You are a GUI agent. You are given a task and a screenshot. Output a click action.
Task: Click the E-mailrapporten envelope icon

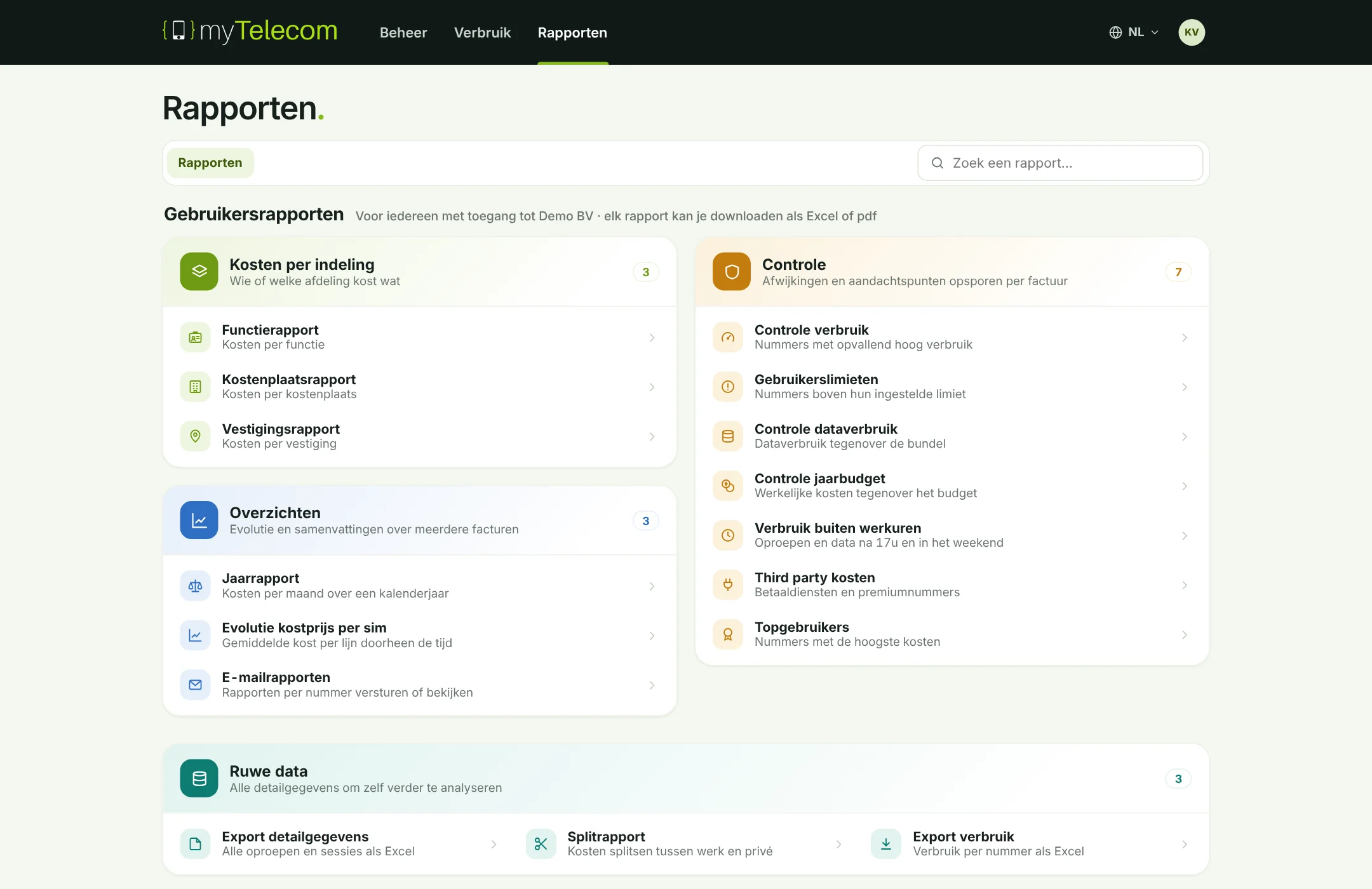(x=195, y=685)
